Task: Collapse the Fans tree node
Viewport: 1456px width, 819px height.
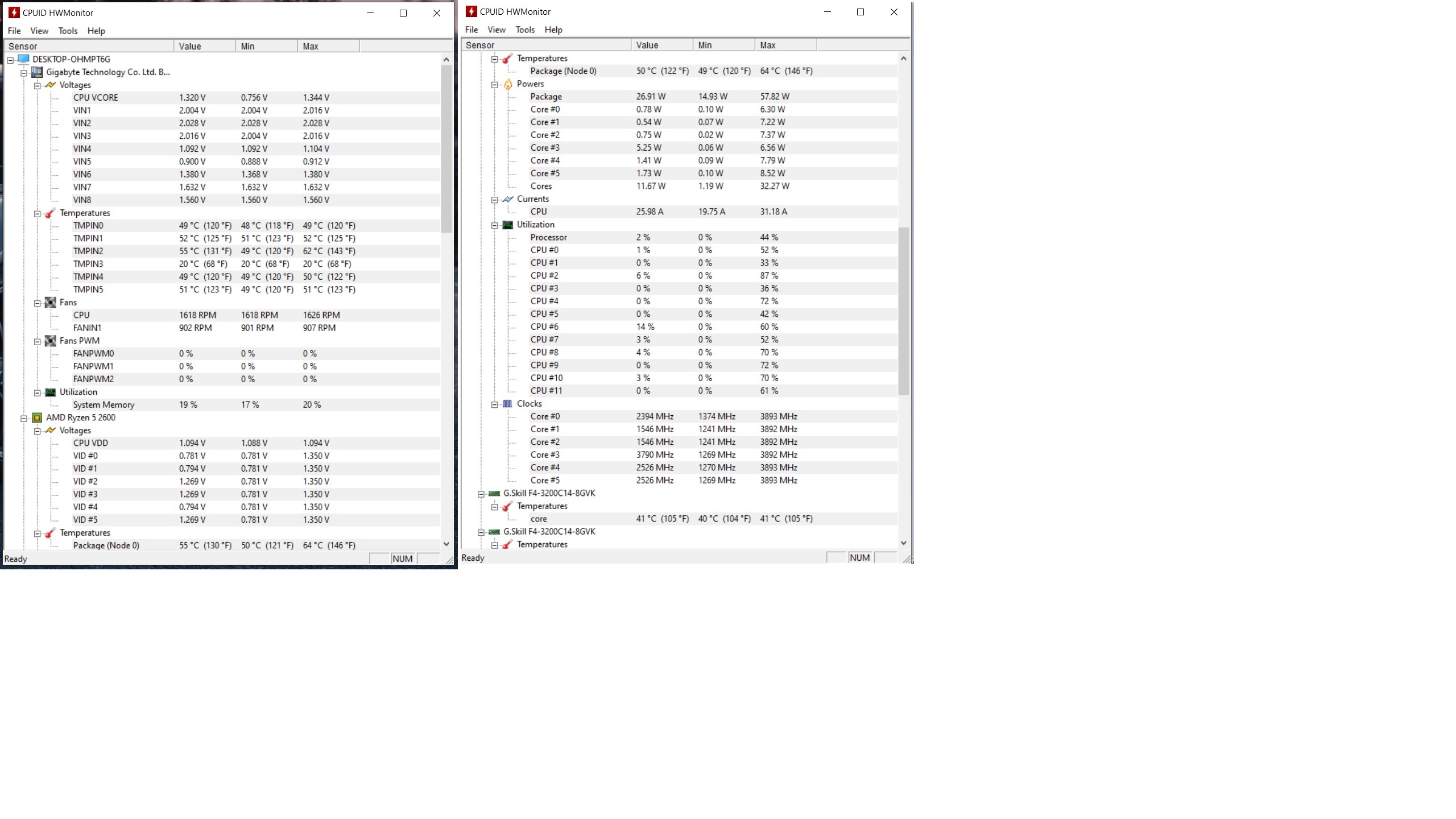Action: (x=37, y=303)
